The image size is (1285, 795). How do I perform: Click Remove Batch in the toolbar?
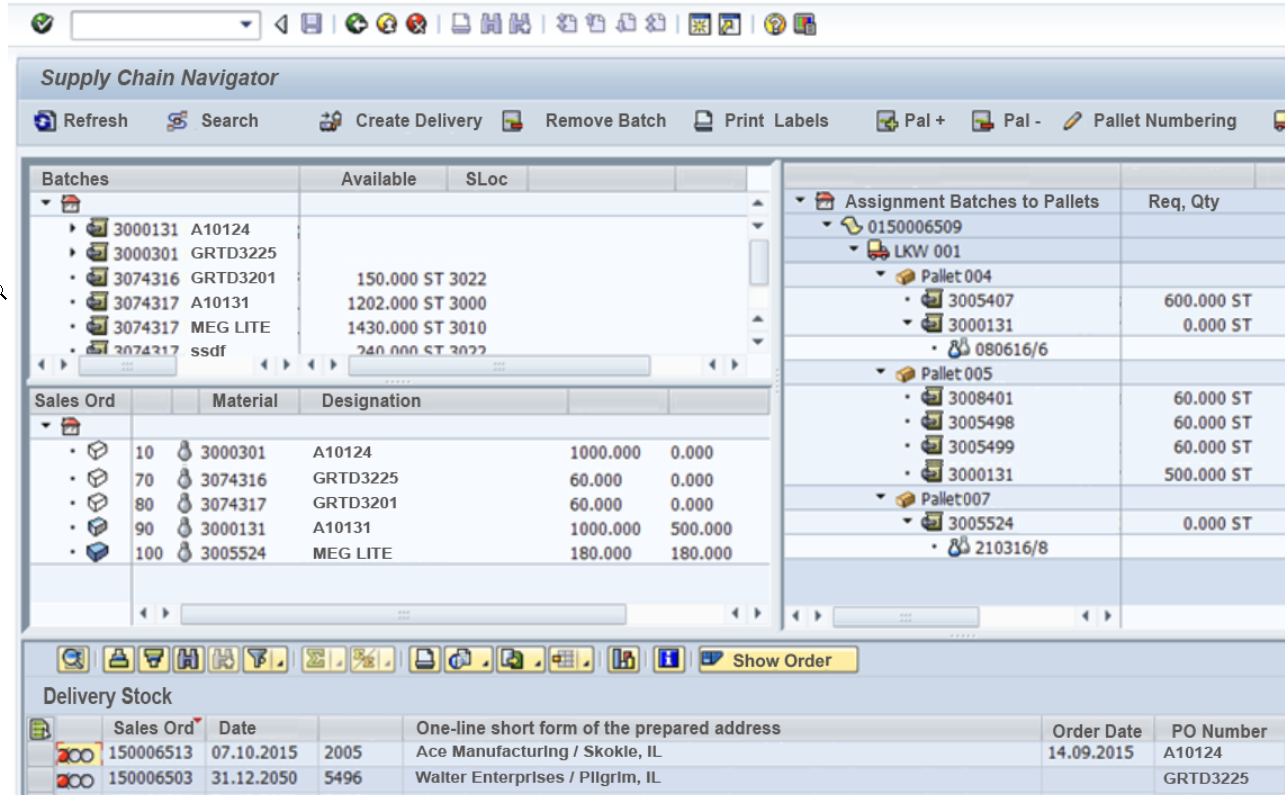585,121
